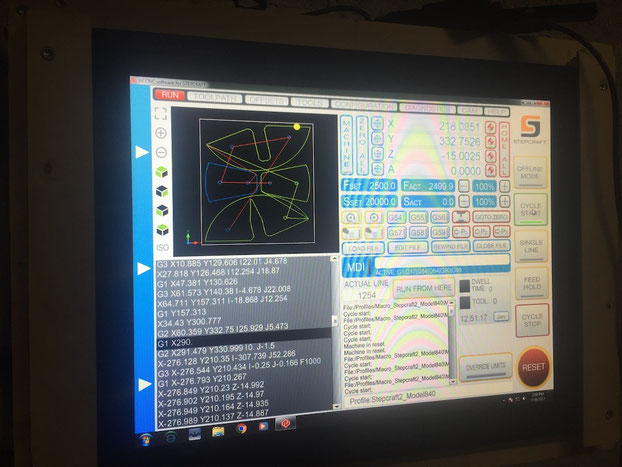
Task: Zoom out the toolpath view
Action: point(161,152)
